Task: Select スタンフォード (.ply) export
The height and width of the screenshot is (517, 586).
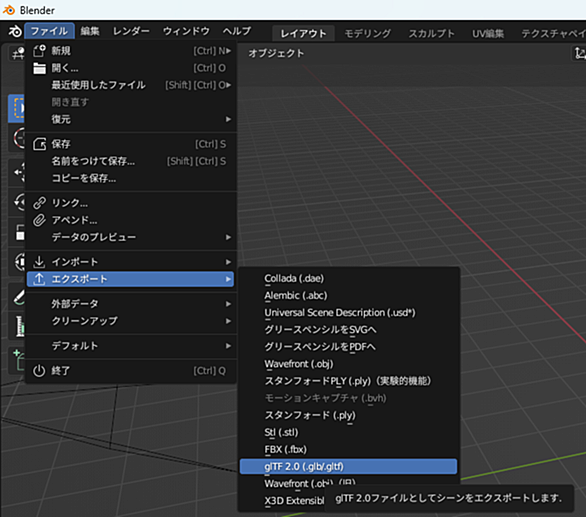Action: pos(348,415)
